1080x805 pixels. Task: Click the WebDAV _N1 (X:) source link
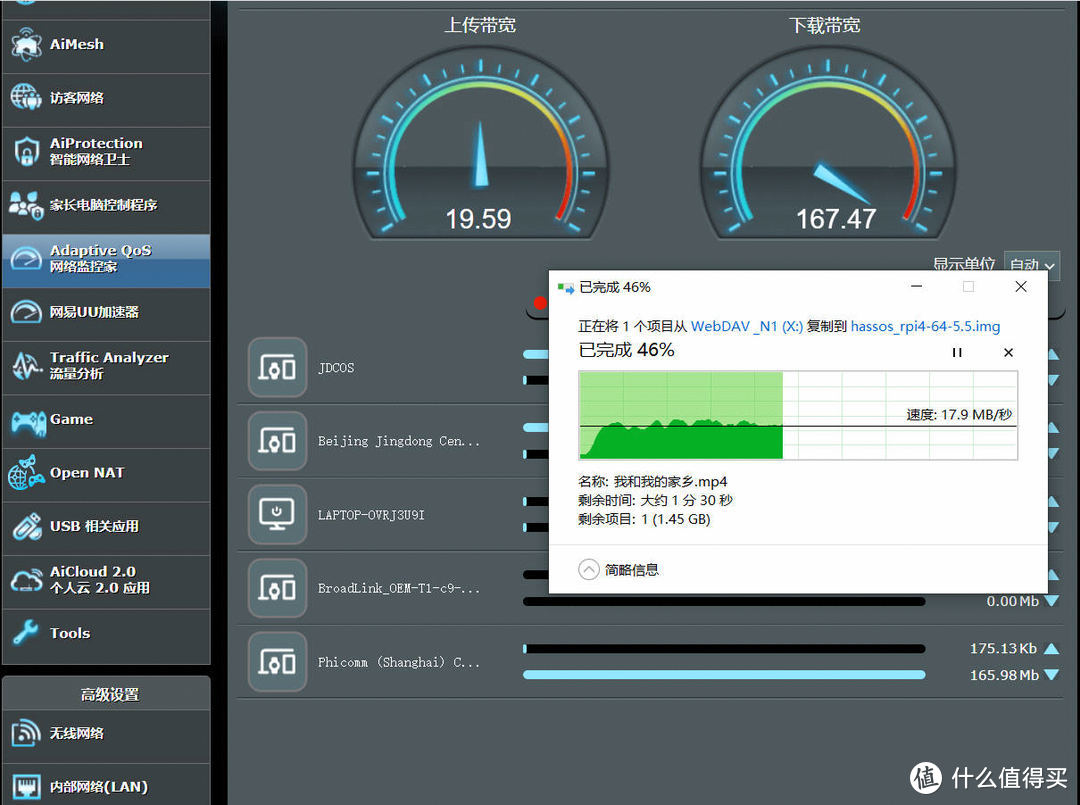pyautogui.click(x=746, y=326)
